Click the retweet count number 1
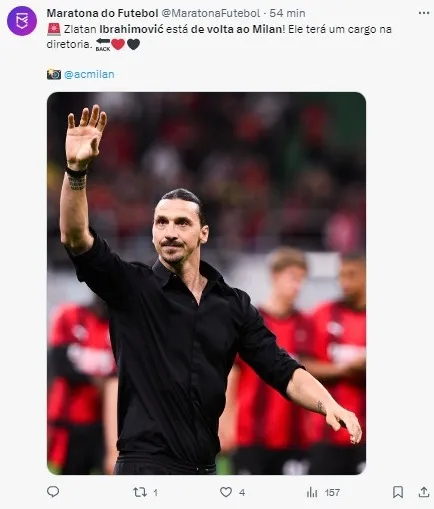 coord(155,492)
